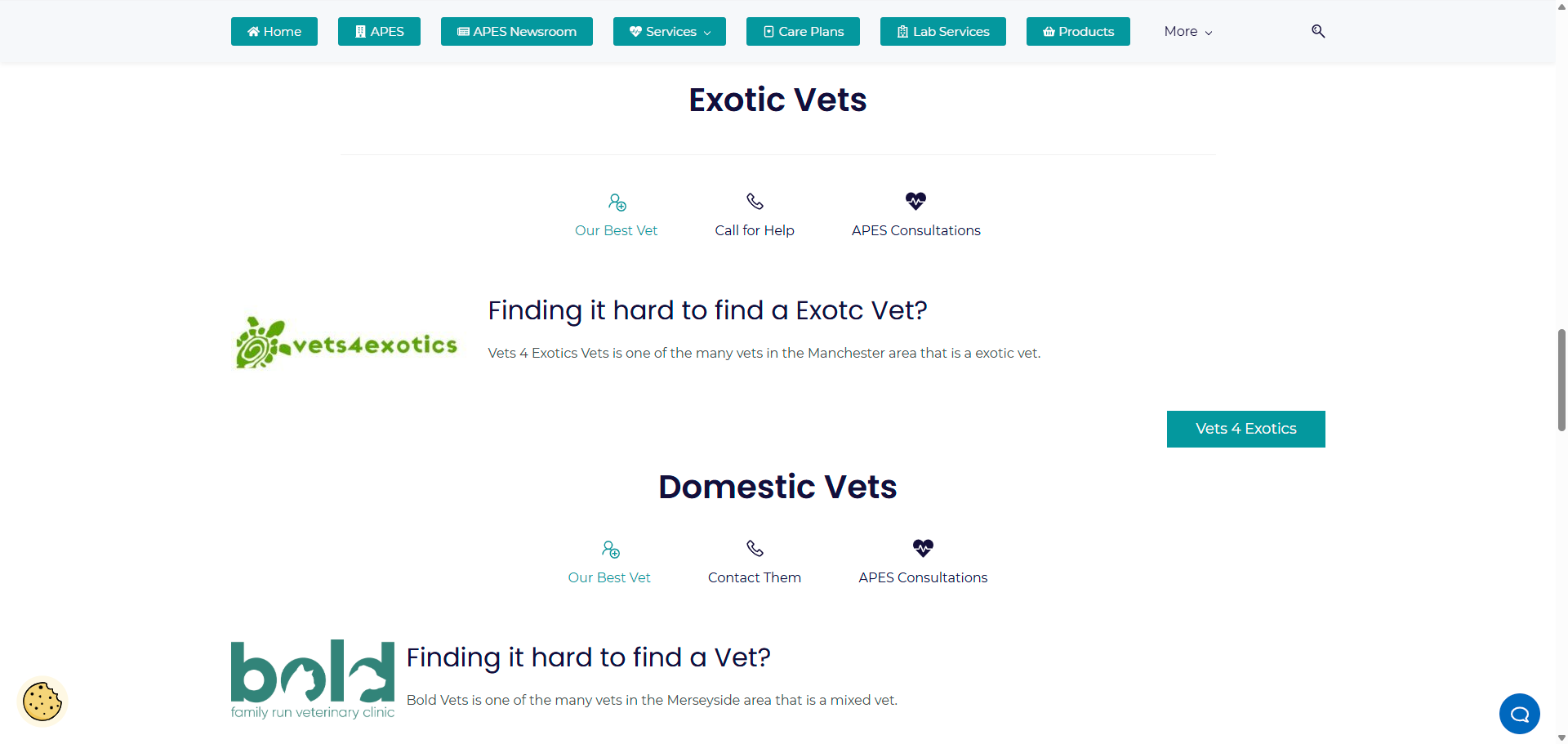Open the Care Plans page
Image resolution: width=1568 pixels, height=744 pixels.
(803, 32)
